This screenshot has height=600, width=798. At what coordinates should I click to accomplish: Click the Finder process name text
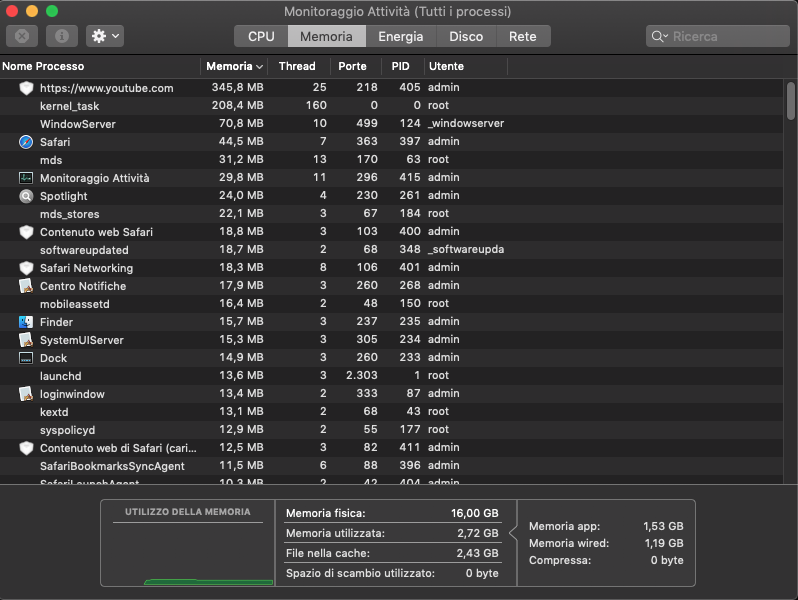(56, 322)
